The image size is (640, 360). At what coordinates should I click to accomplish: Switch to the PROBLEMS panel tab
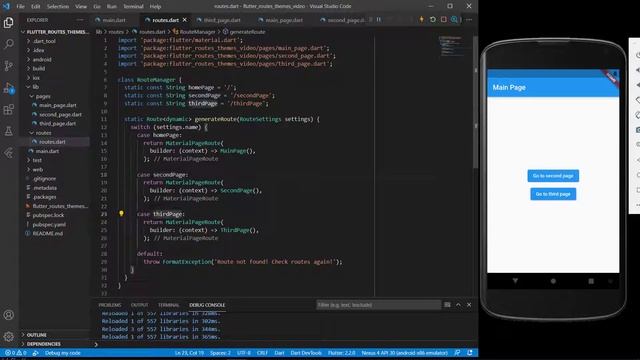[110, 305]
